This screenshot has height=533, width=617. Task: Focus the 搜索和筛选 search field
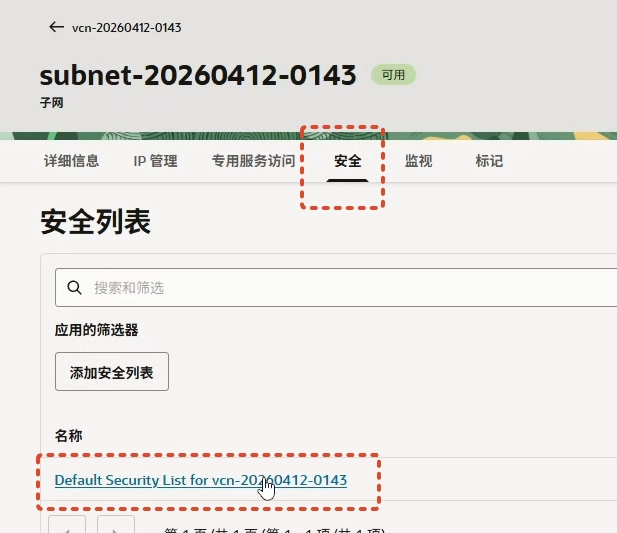point(340,288)
